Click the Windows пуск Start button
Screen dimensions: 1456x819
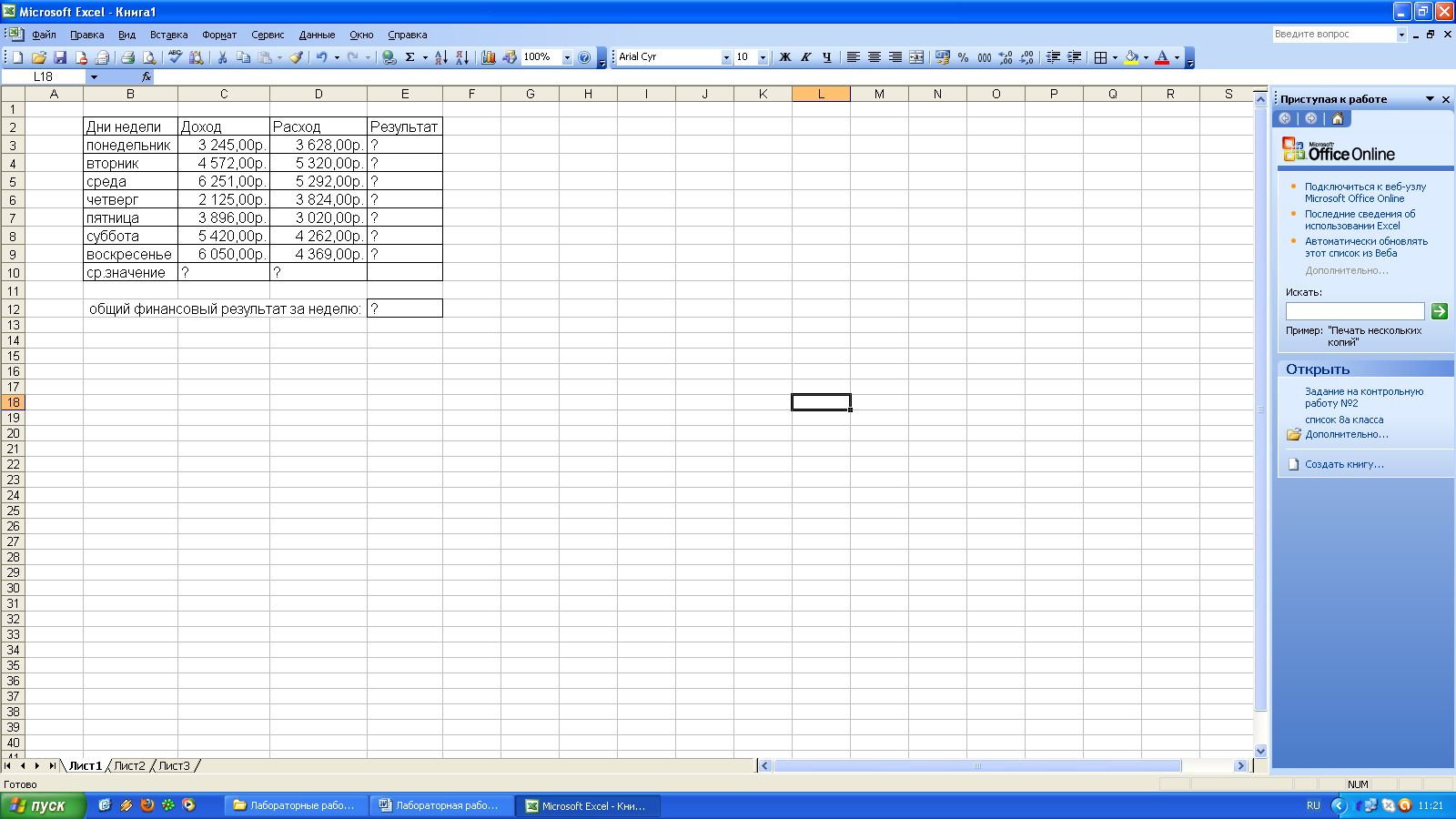[x=42, y=805]
